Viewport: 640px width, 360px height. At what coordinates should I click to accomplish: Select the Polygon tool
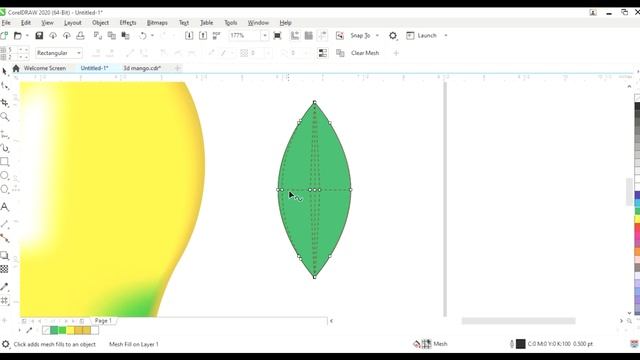pyautogui.click(x=4, y=189)
